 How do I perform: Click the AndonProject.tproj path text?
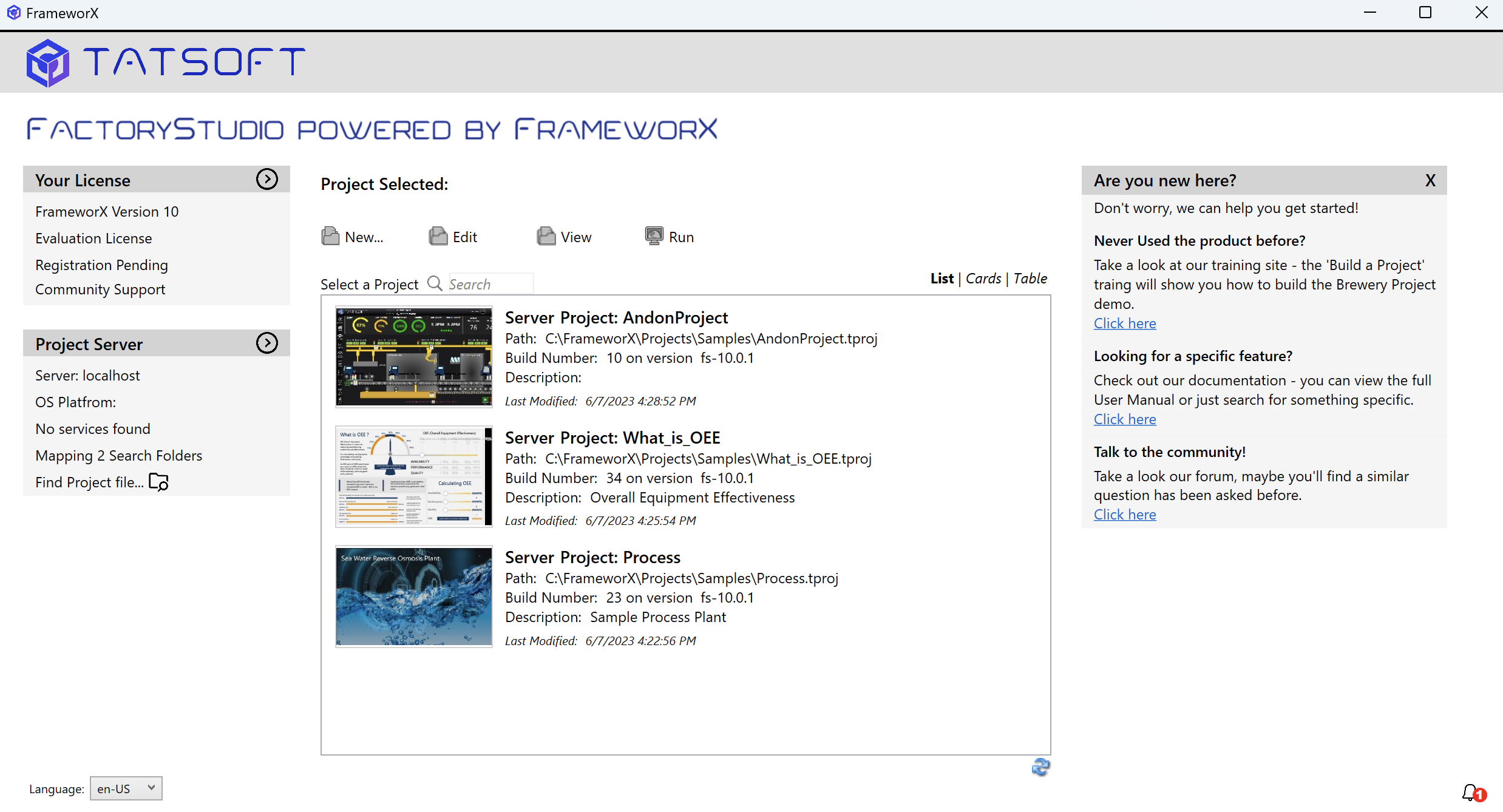711,339
